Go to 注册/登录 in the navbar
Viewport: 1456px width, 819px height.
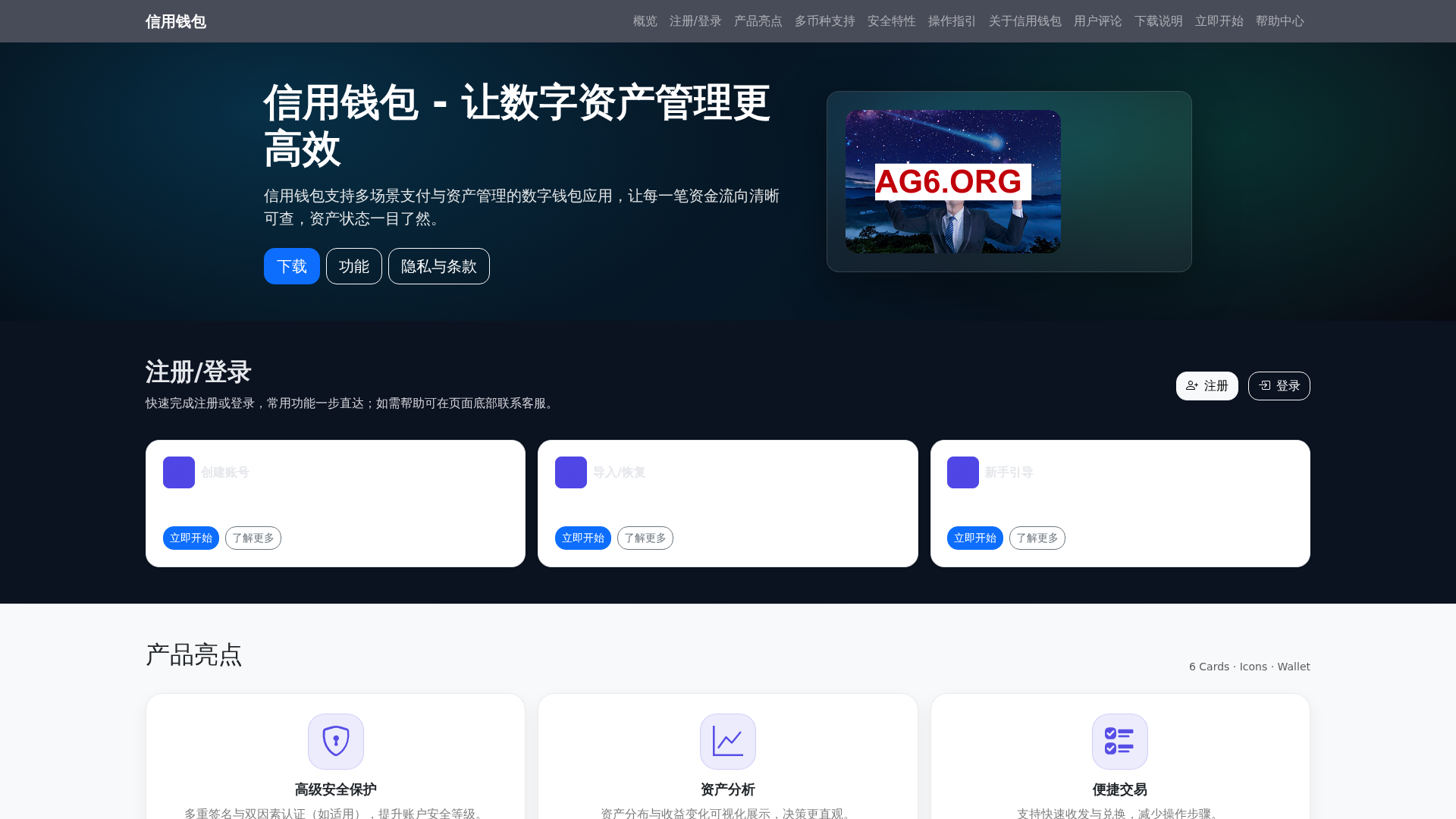click(695, 21)
